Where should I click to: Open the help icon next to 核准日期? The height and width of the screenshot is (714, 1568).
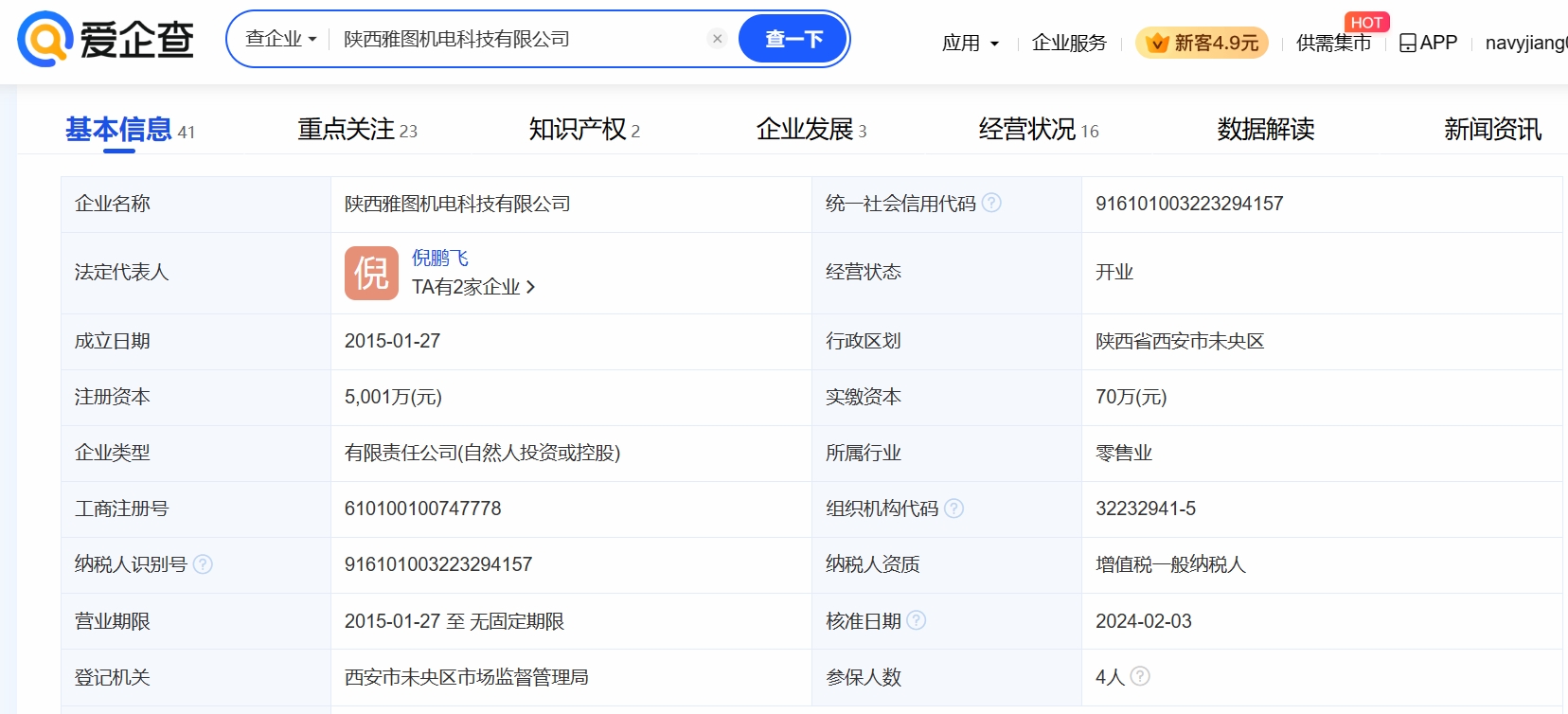coord(917,620)
